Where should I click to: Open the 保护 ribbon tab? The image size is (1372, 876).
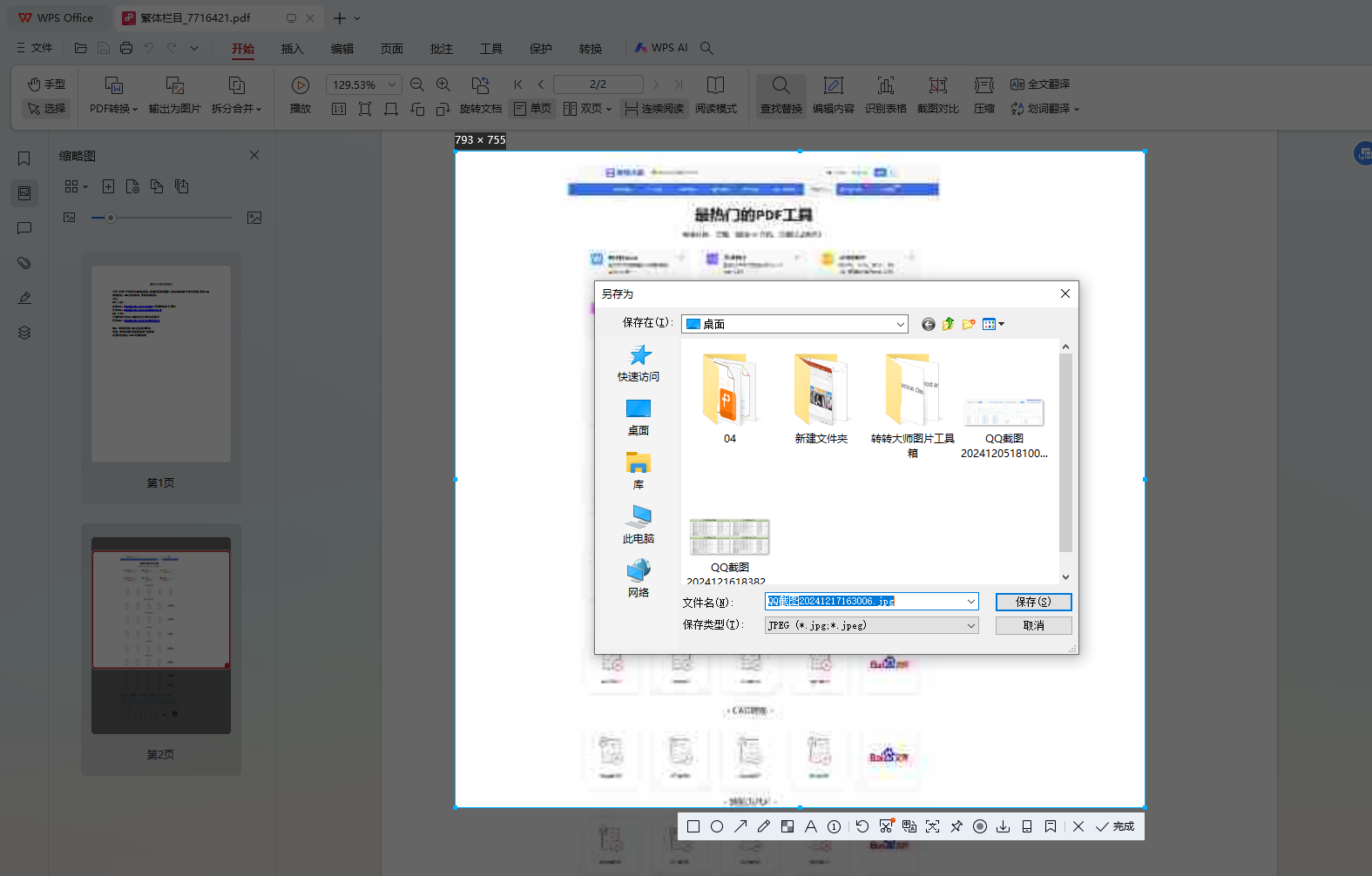[541, 49]
